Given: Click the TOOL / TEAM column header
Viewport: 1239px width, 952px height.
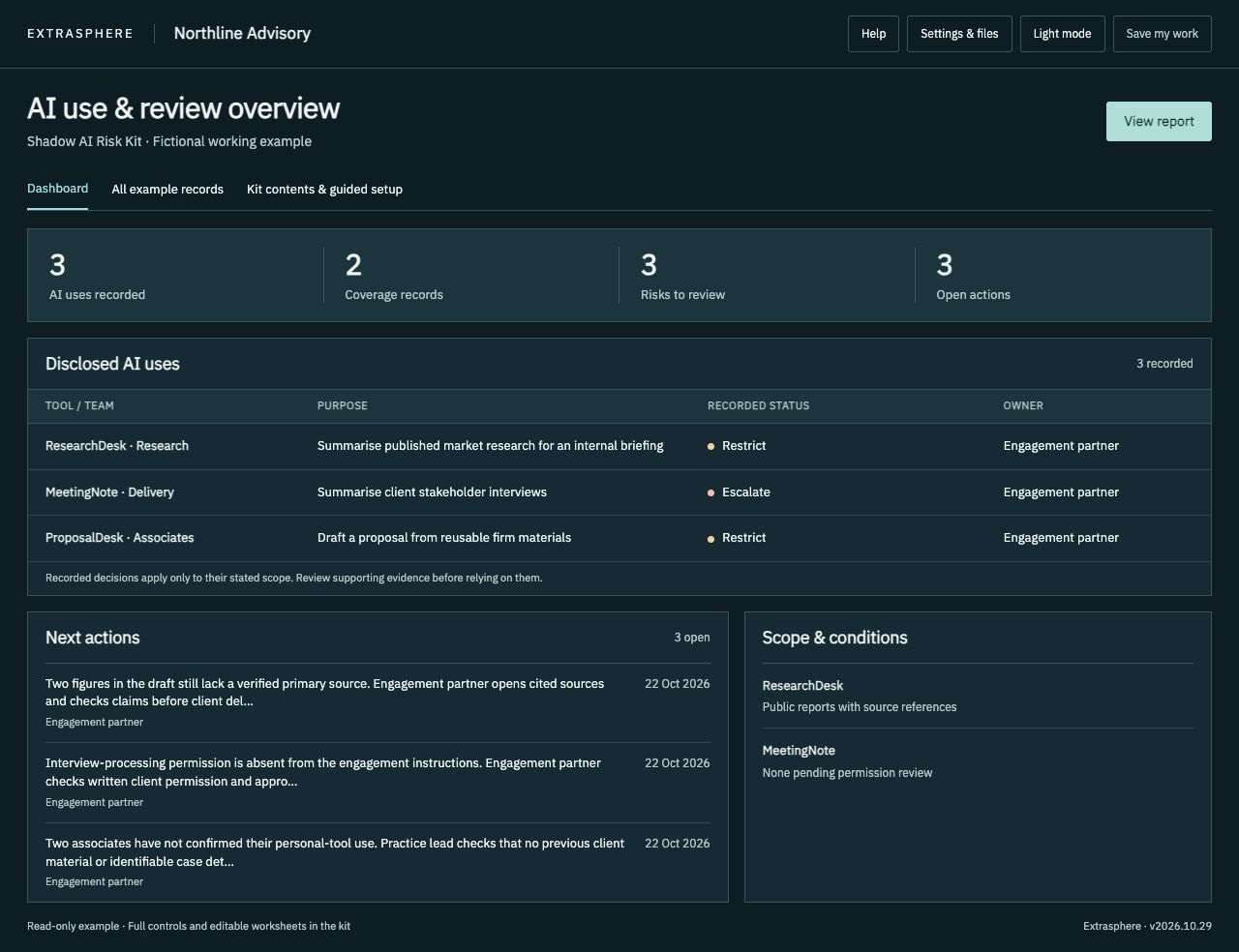Looking at the screenshot, I should [79, 406].
